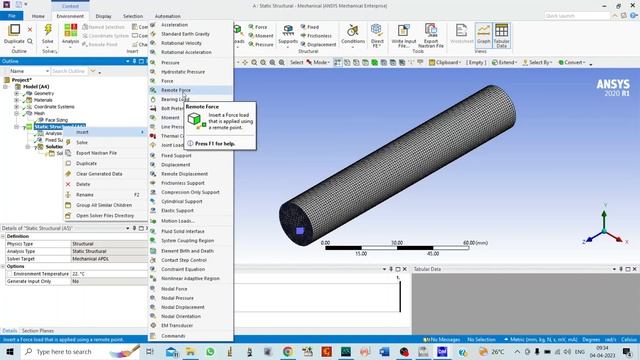Collapse the Definition section in Details
The height and width of the screenshot is (360, 640).
3,236
